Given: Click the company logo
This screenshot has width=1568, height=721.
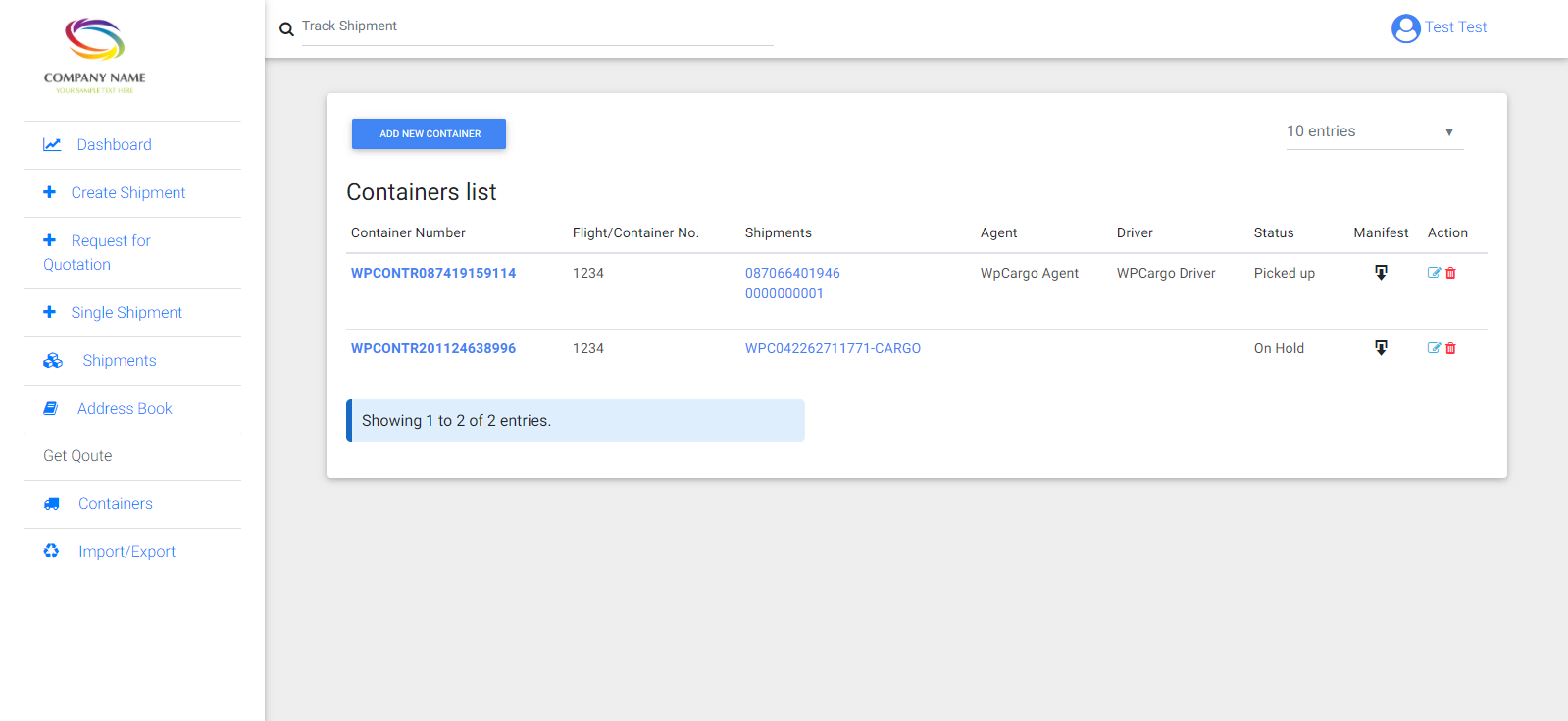Looking at the screenshot, I should pyautogui.click(x=95, y=56).
